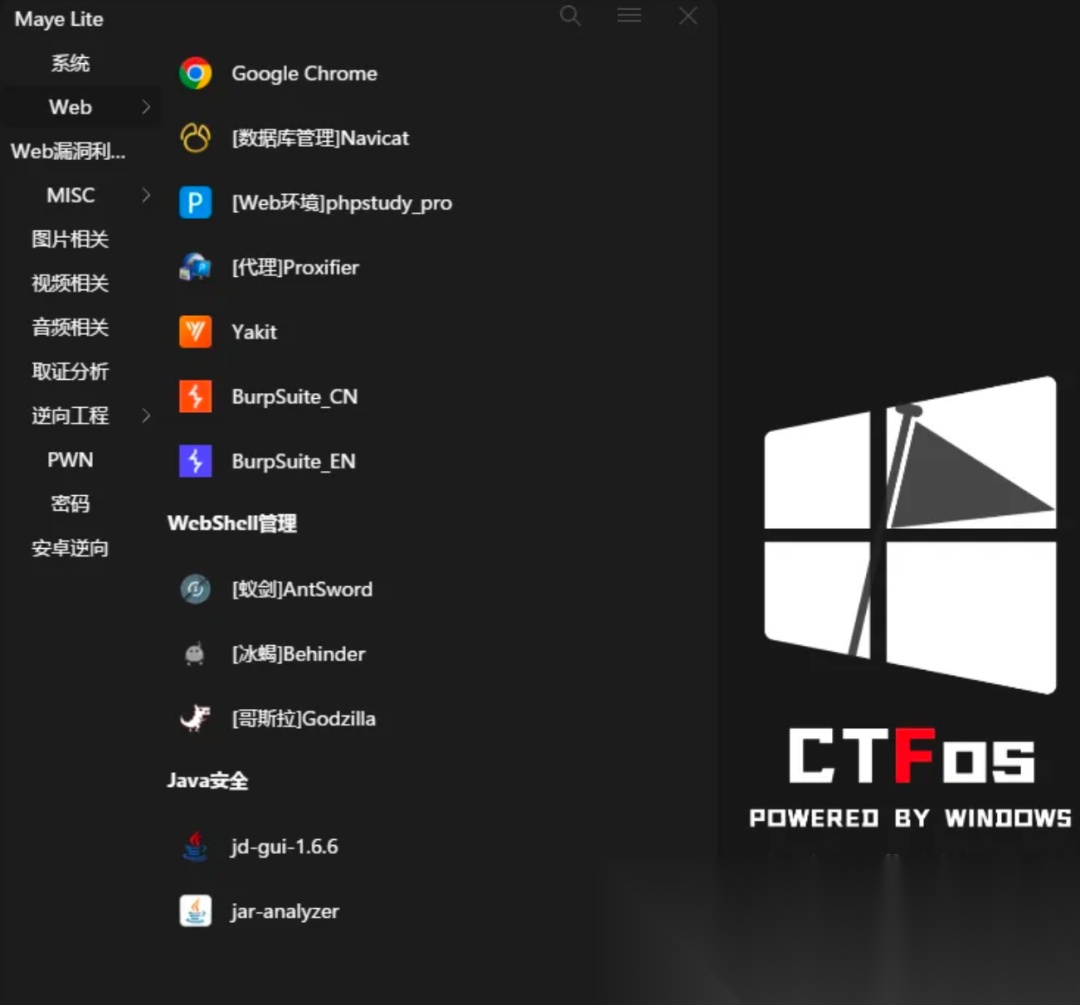The image size is (1080, 1005).
Task: Click the Java安全 group header
Action: click(x=208, y=780)
